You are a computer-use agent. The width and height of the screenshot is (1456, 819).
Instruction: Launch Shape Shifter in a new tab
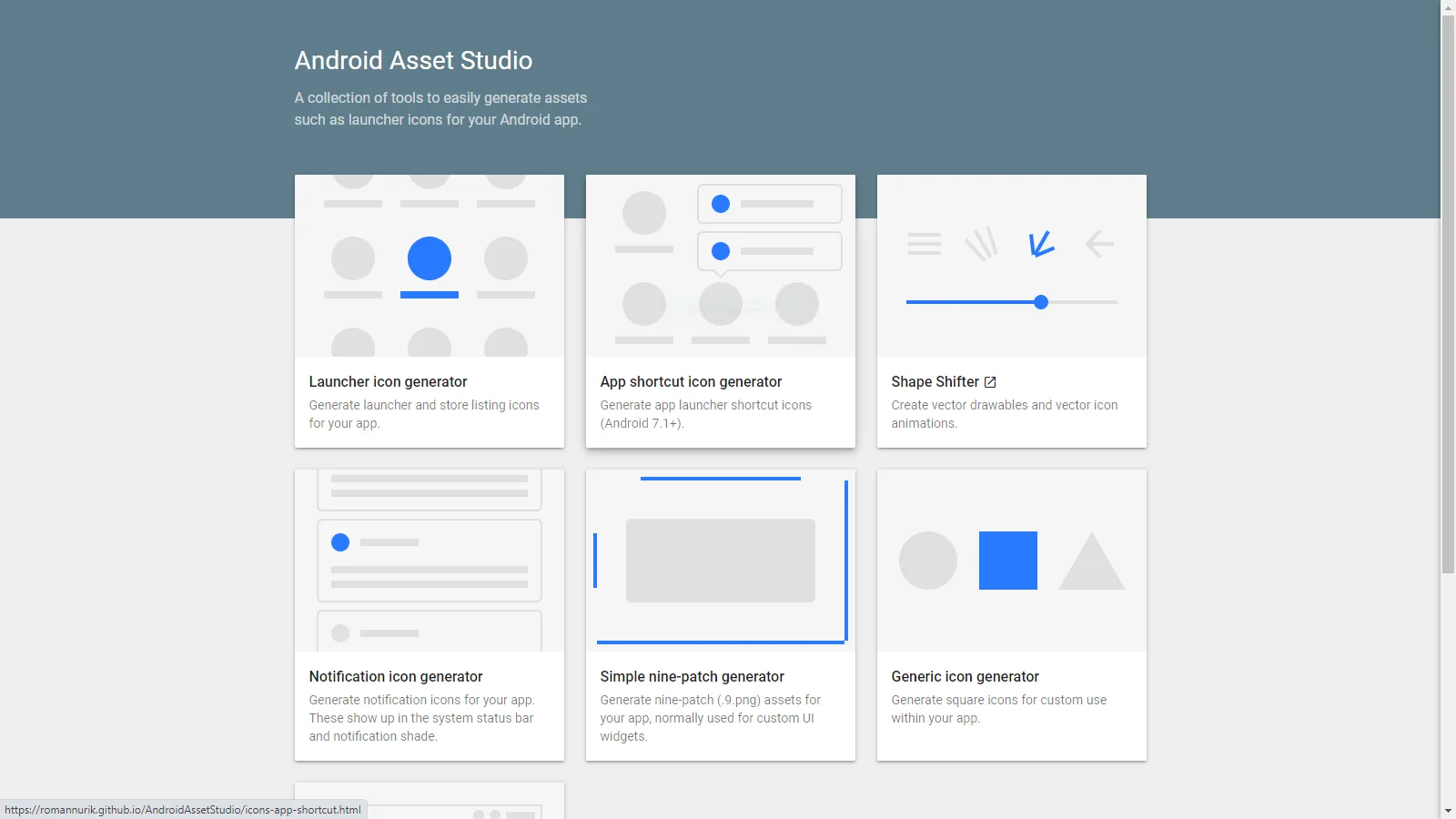[935, 381]
